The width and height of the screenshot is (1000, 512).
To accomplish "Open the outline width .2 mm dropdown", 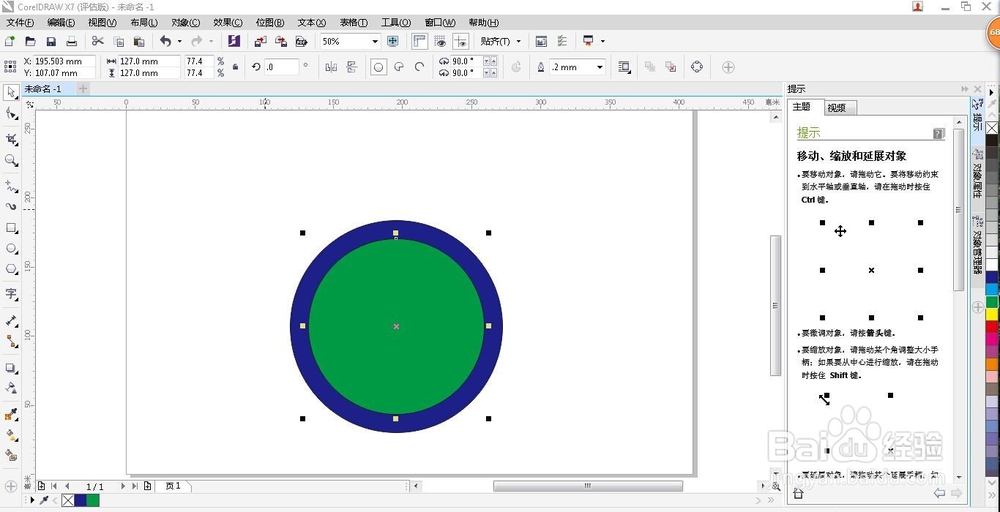I will pos(599,67).
